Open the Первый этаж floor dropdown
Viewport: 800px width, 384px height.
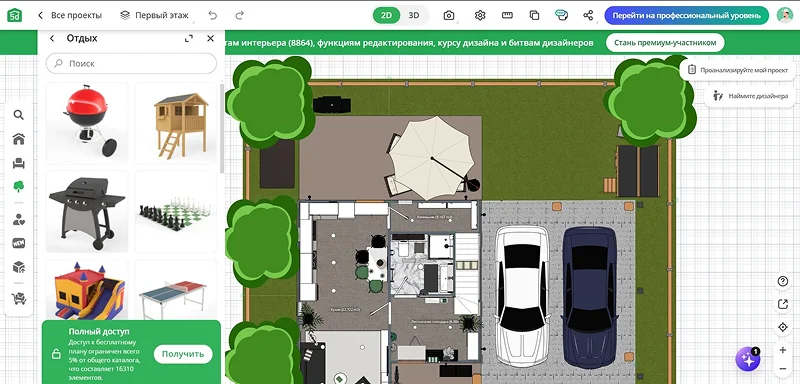[x=155, y=15]
